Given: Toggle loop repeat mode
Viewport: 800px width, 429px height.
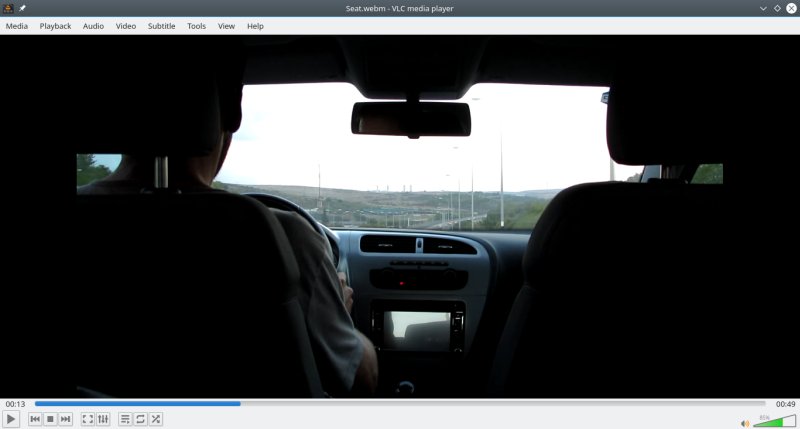Looking at the screenshot, I should [x=140, y=419].
